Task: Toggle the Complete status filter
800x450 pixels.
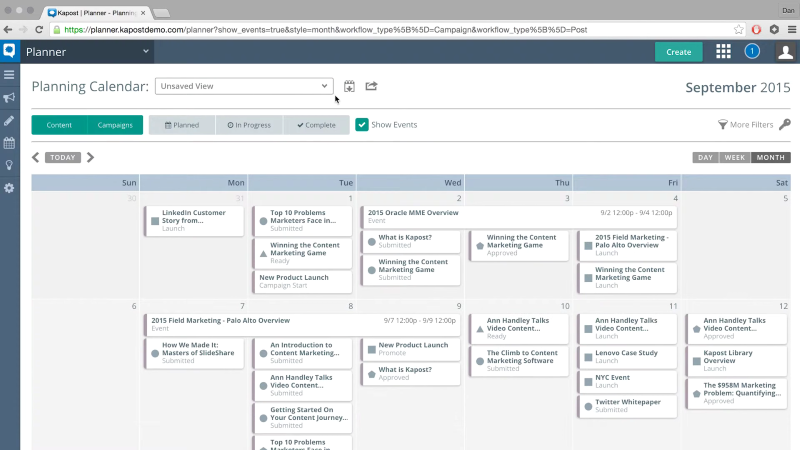Action: (x=316, y=125)
